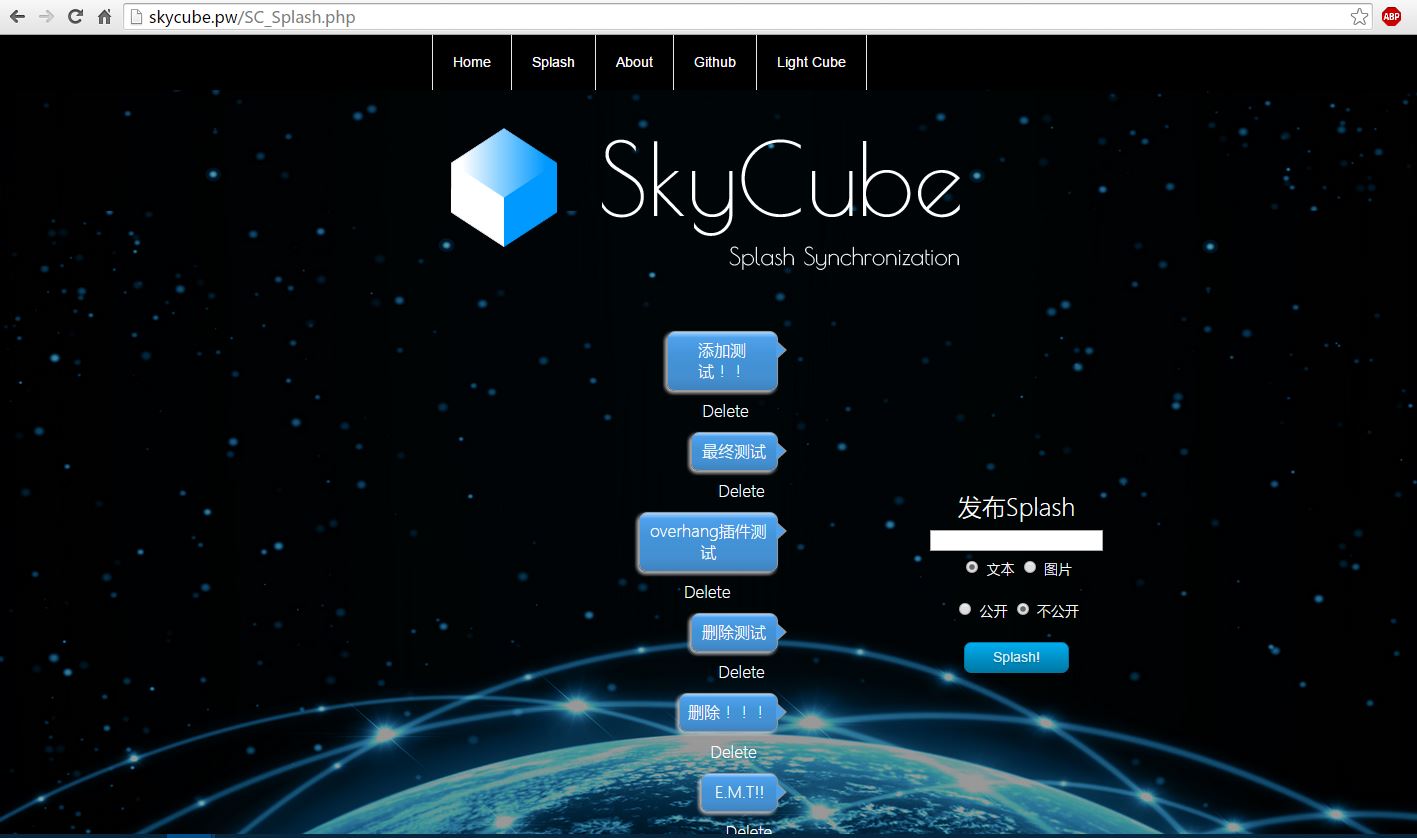Click the overhang插件测试 splash bubble

(x=708, y=543)
